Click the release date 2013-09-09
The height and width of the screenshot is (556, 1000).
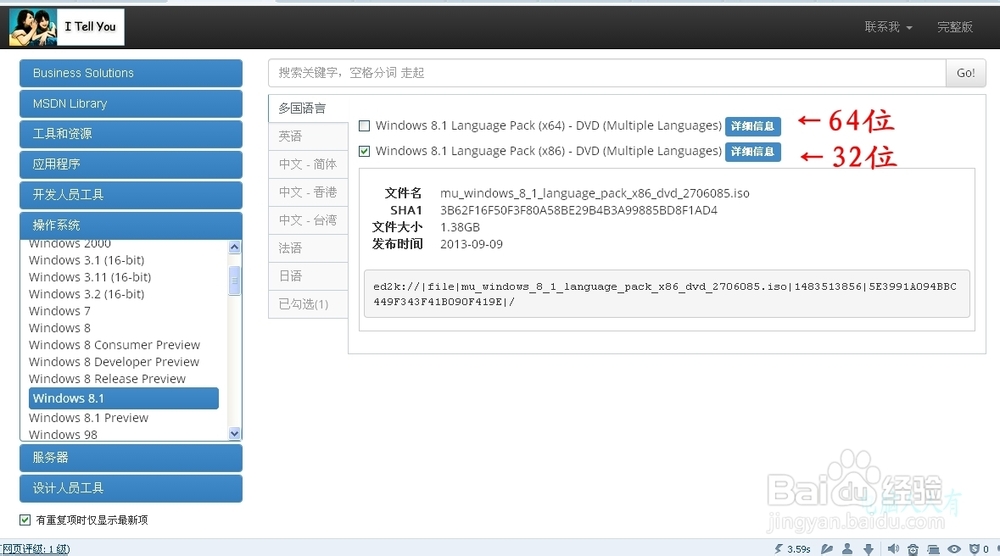(x=471, y=244)
